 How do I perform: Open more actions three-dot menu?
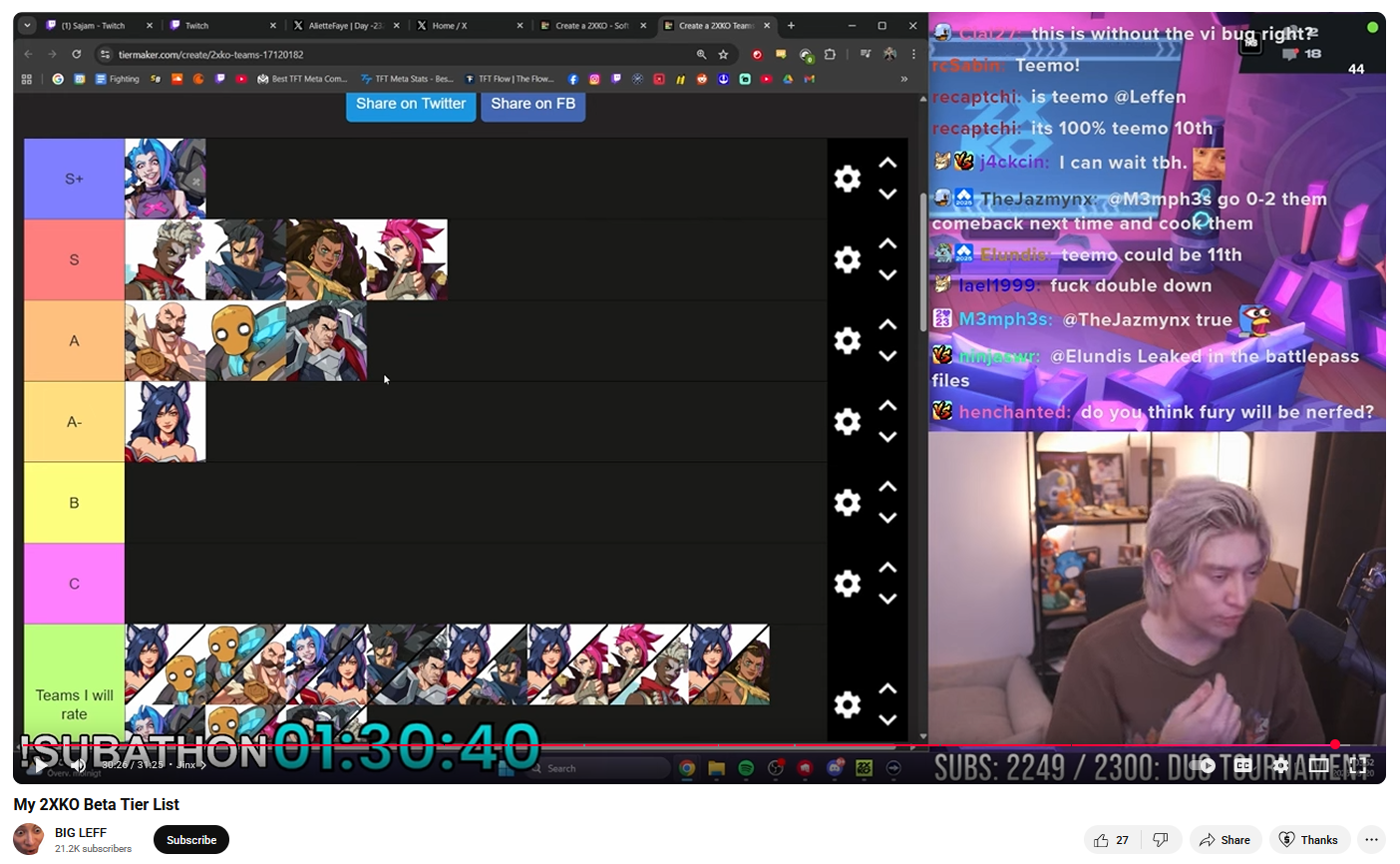(1372, 840)
